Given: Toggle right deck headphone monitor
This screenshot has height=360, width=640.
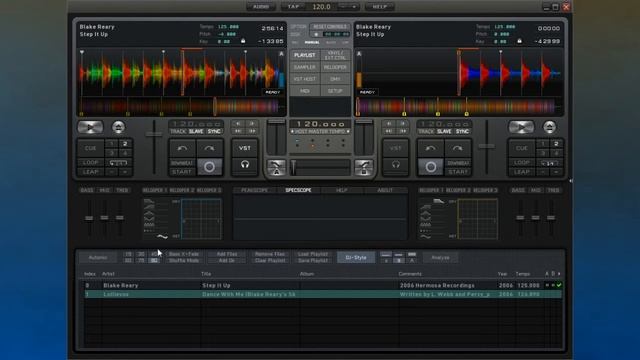Looking at the screenshot, I should pos(396,164).
